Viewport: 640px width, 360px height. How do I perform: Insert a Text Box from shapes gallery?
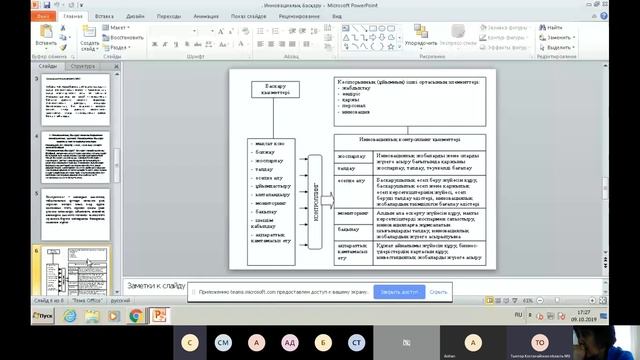tap(346, 28)
